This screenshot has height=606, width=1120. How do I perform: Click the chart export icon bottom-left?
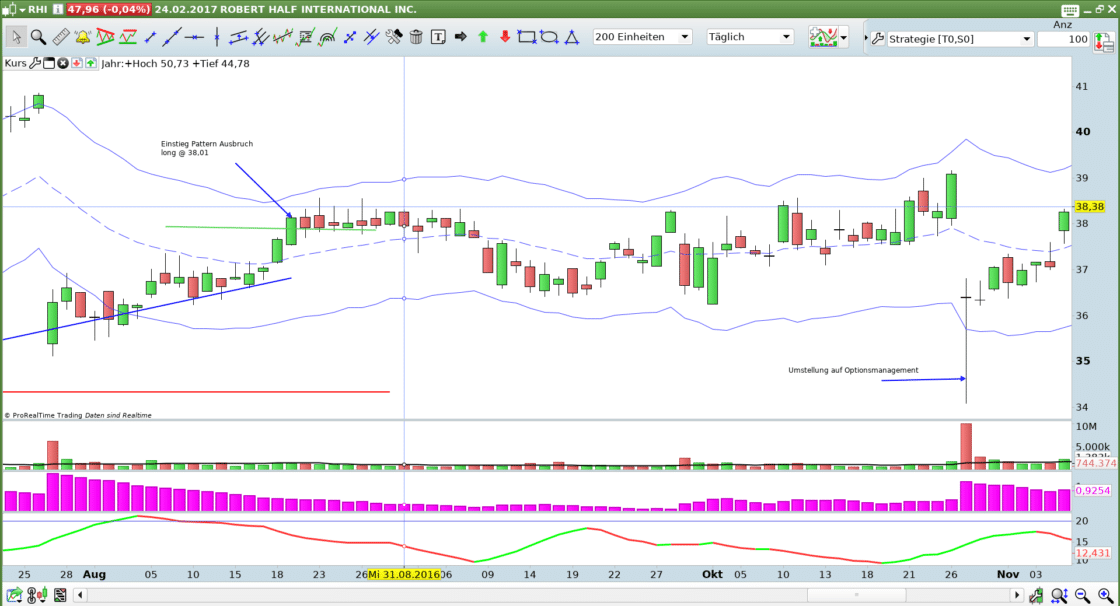14,595
